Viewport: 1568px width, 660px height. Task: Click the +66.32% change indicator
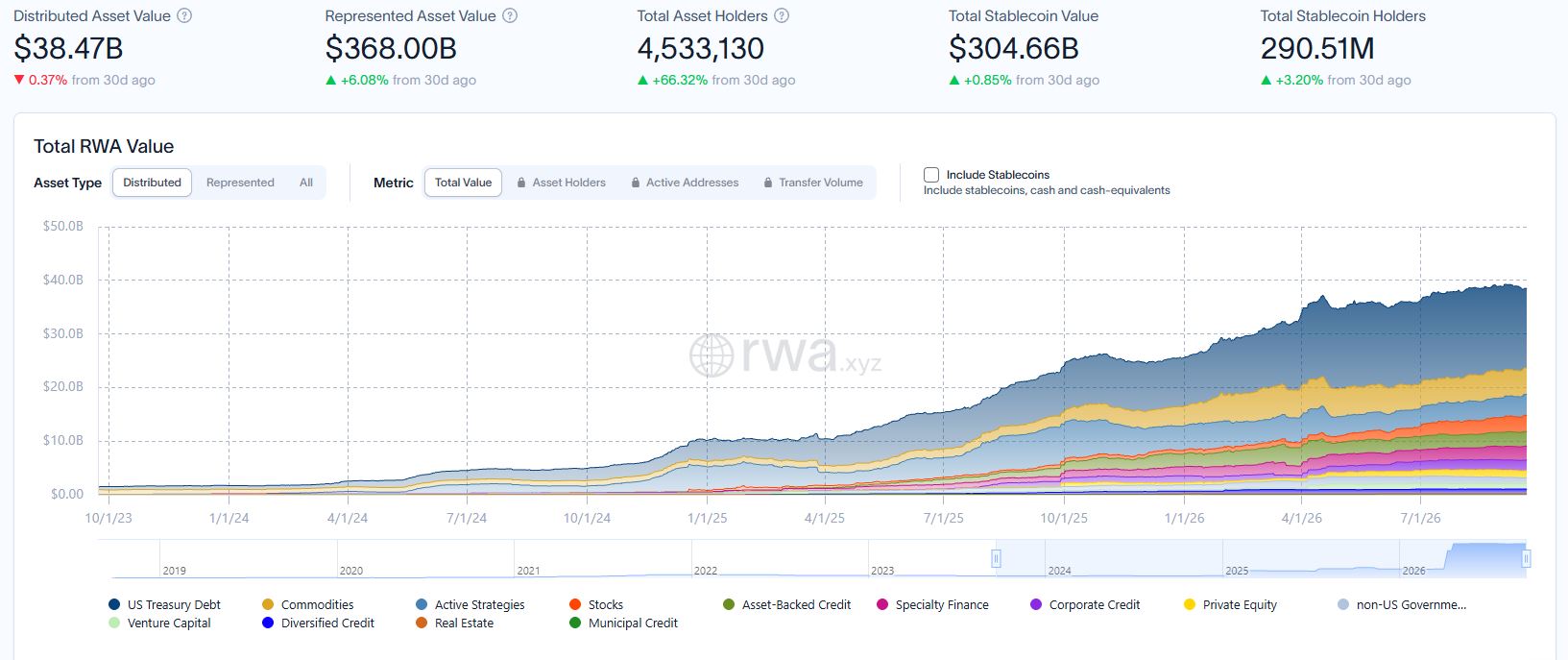(x=672, y=80)
